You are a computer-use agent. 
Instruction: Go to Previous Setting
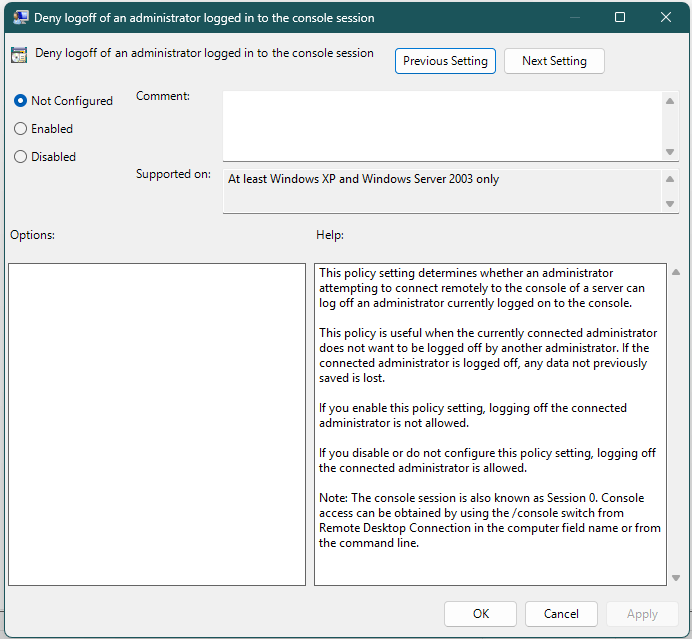445,61
